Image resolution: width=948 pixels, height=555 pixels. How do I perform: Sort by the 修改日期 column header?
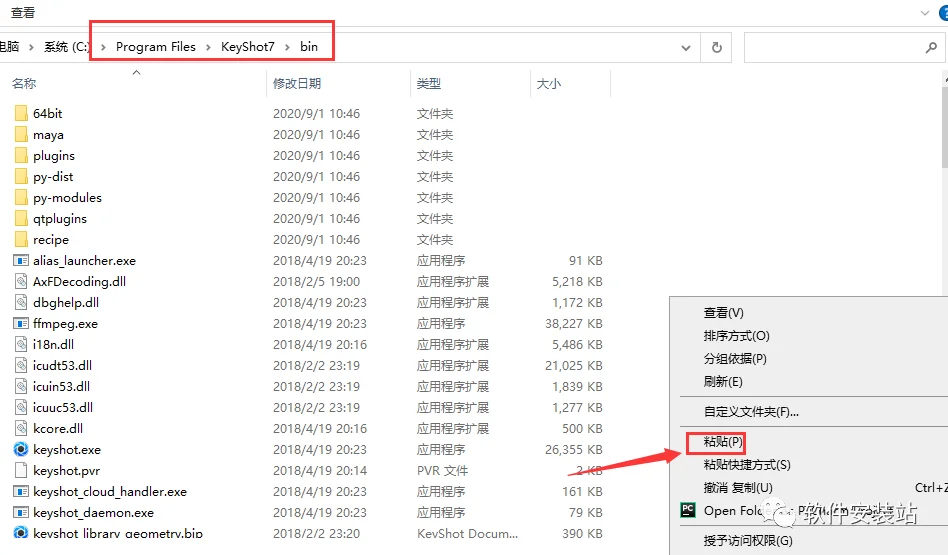(x=297, y=83)
